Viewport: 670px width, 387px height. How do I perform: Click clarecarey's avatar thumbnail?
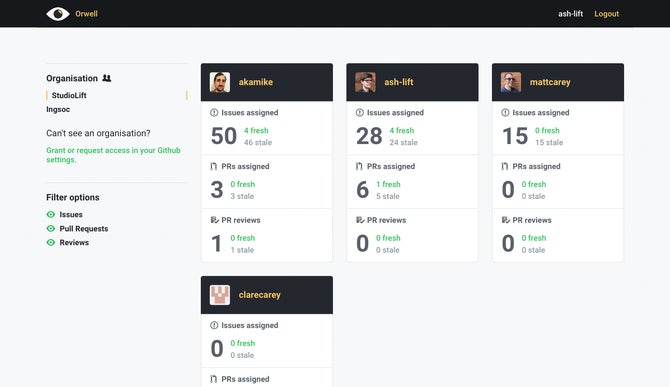pyautogui.click(x=220, y=295)
